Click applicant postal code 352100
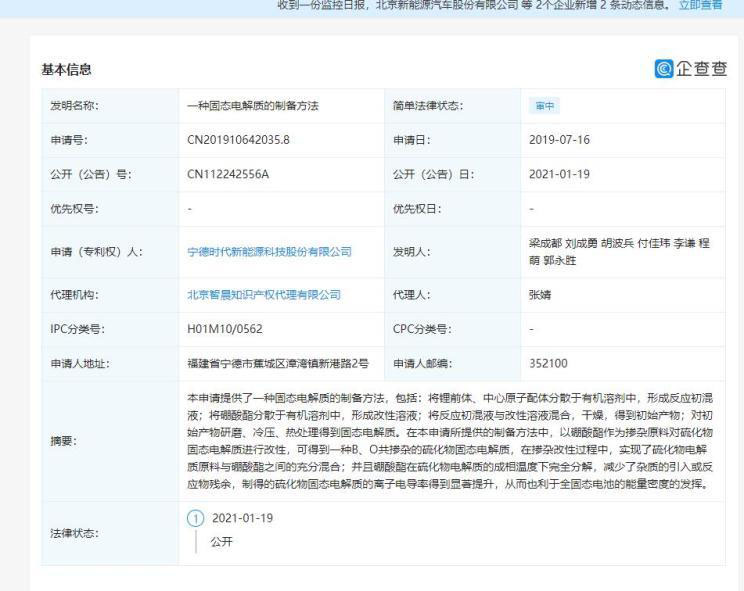The image size is (744, 591). pos(548,363)
